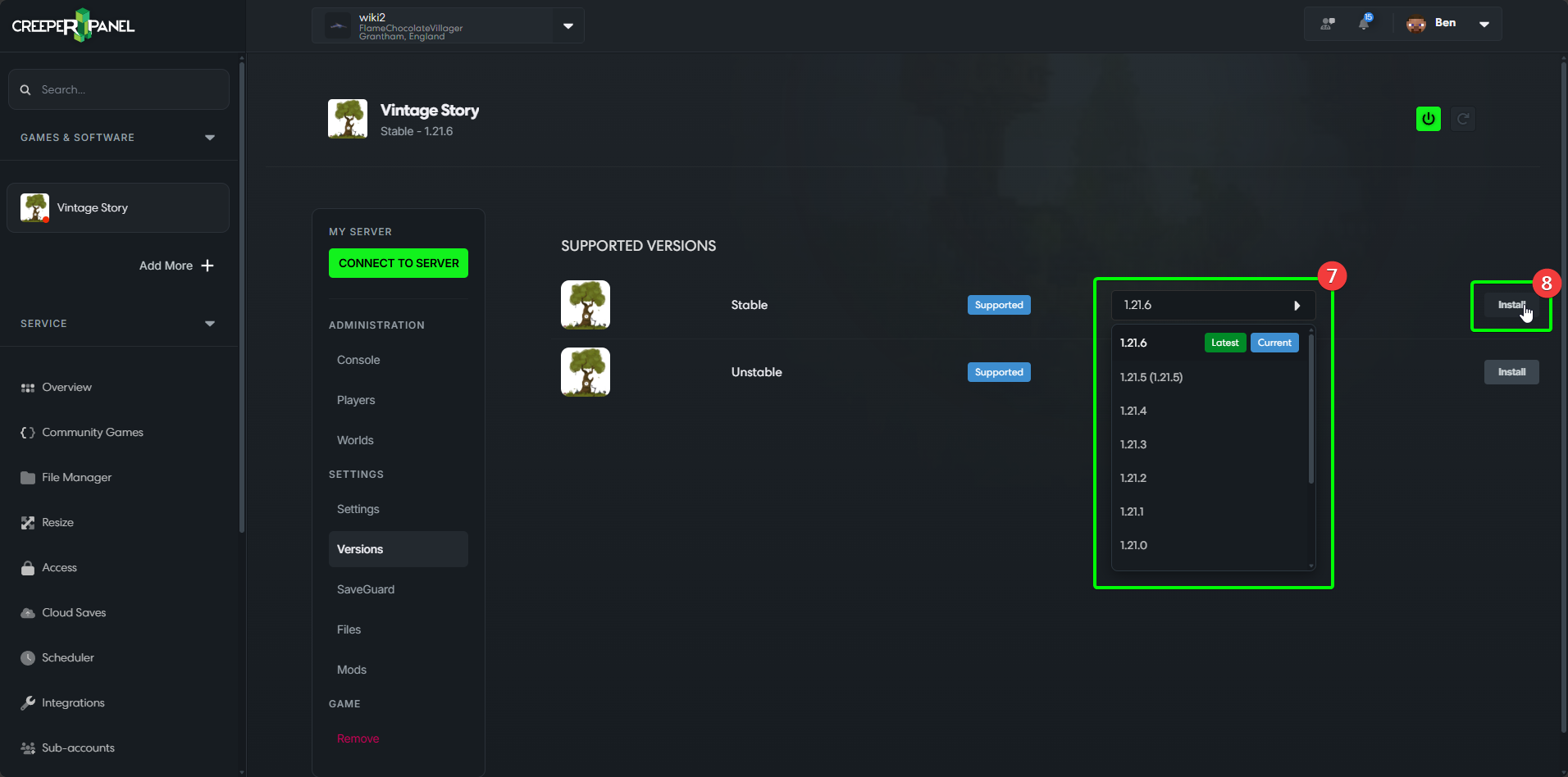
Task: Expand the wiki2 server selector dropdown
Action: (568, 26)
